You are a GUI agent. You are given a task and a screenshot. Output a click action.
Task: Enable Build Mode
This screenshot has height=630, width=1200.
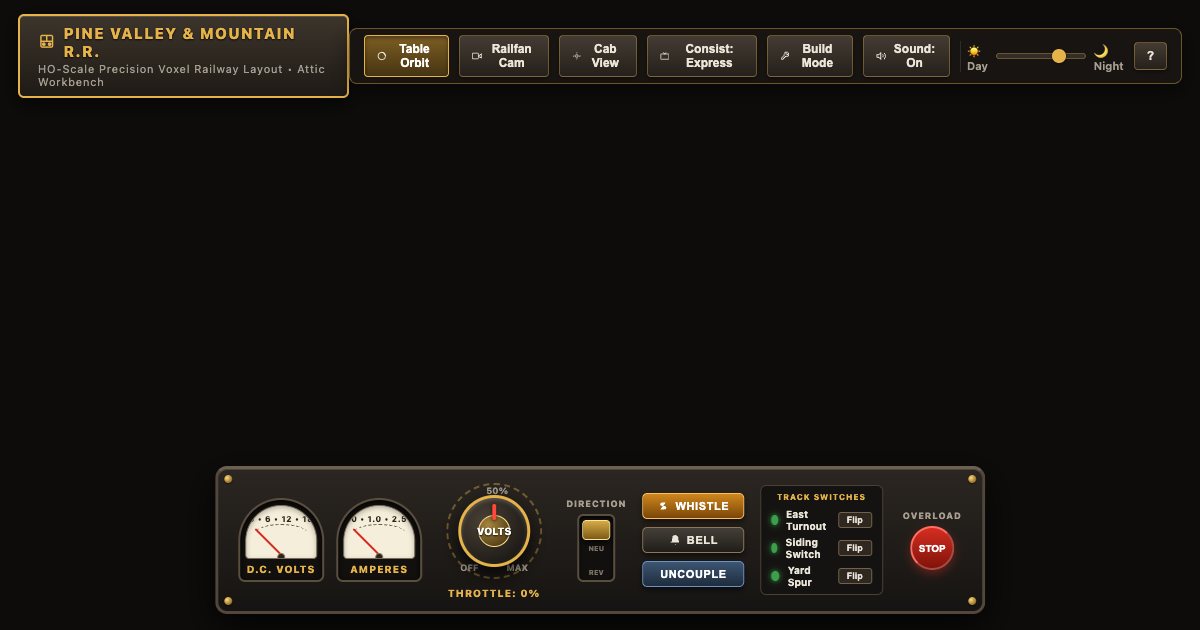click(810, 56)
